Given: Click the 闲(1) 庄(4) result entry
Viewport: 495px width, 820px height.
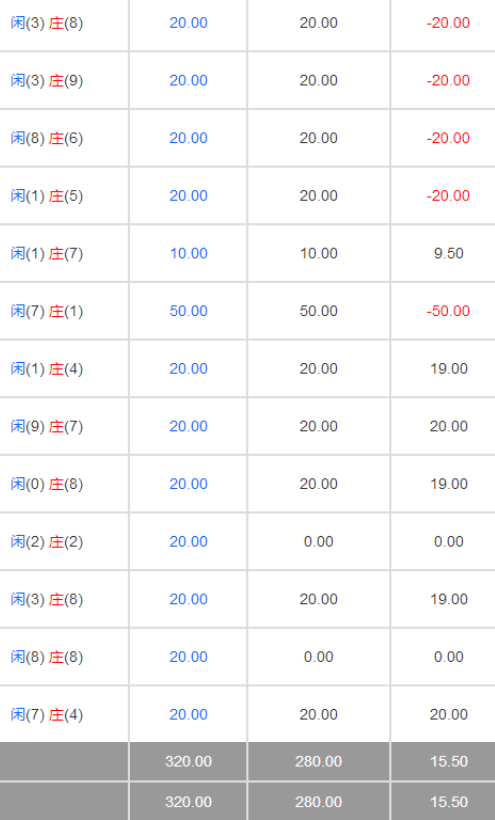Looking at the screenshot, I should 47,369.
